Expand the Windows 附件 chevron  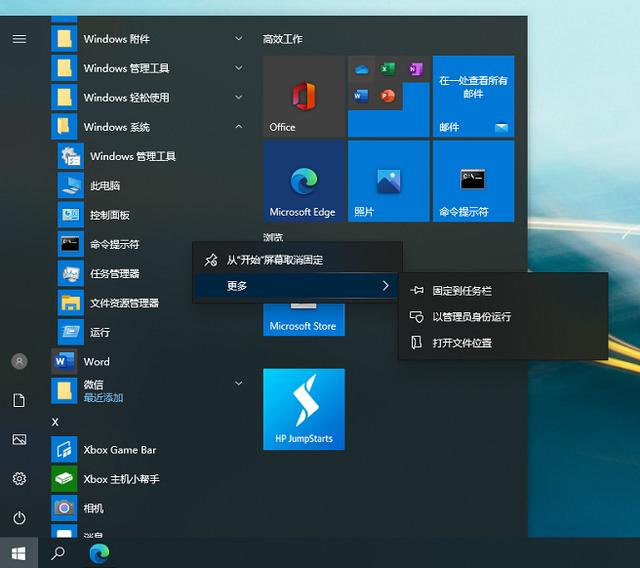point(239,38)
